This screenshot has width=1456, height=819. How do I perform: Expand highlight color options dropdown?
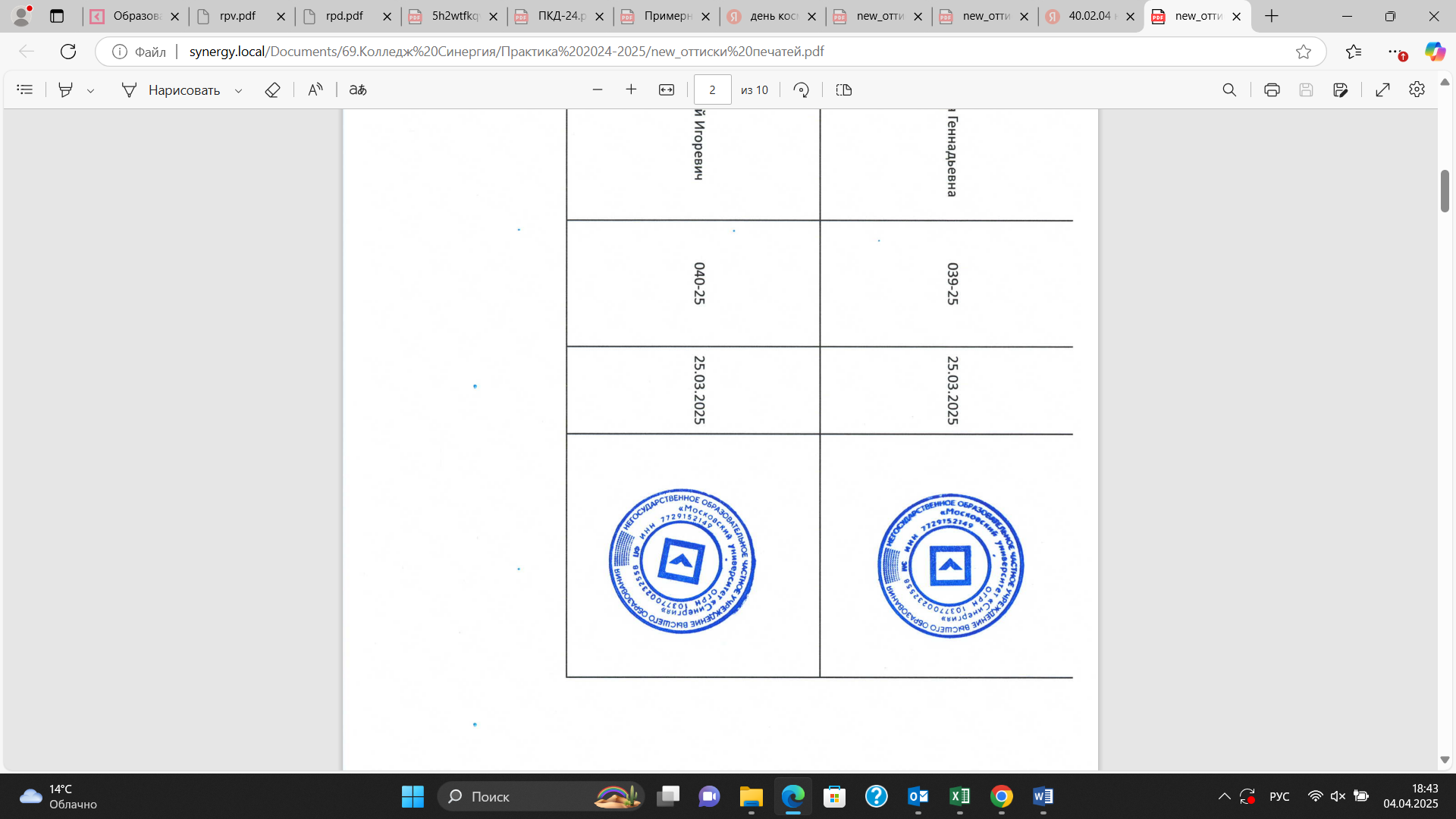[91, 90]
